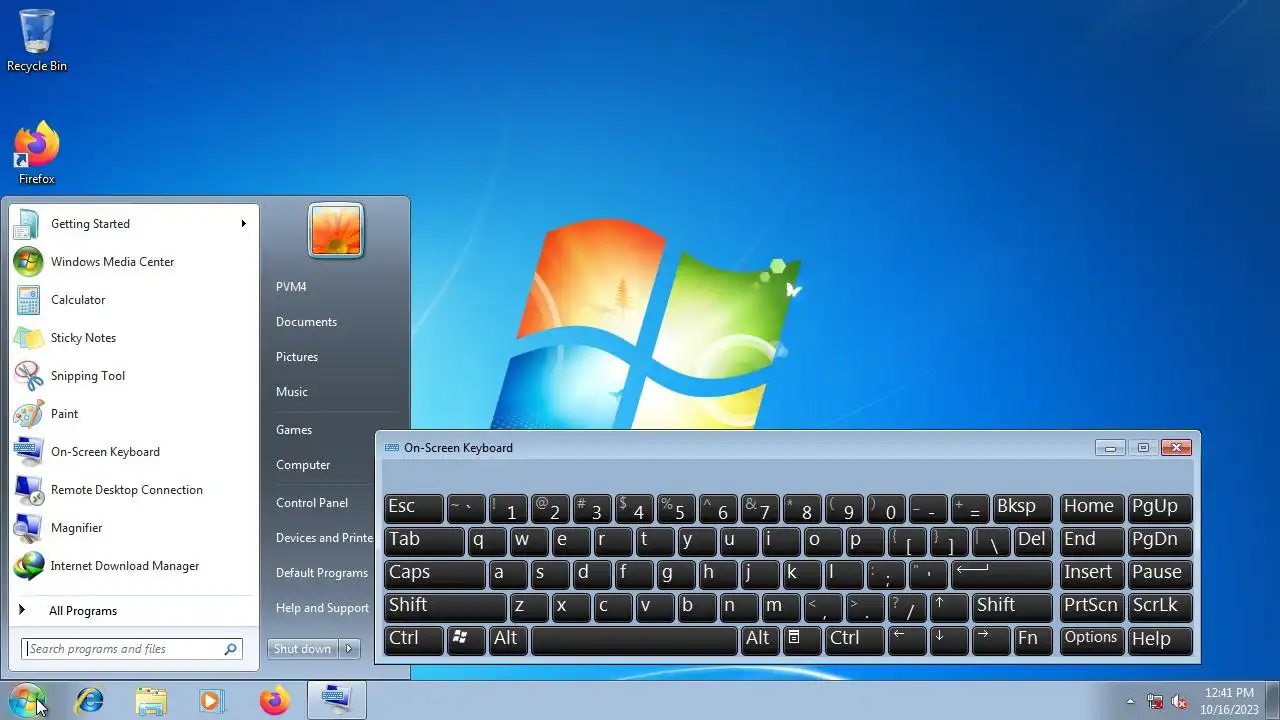The height and width of the screenshot is (720, 1280).
Task: Click the user account picture
Action: [x=336, y=231]
